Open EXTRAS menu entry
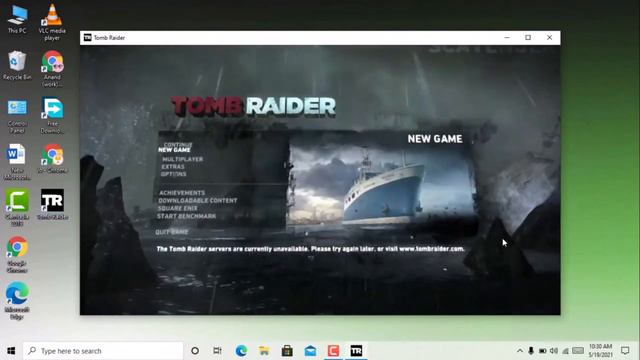 click(x=173, y=167)
